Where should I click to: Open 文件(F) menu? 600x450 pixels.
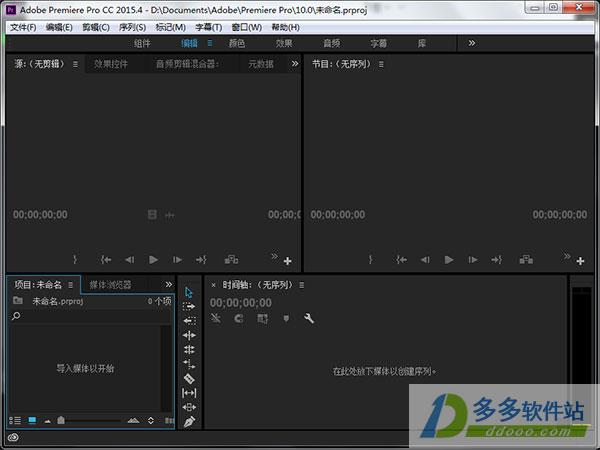[23, 28]
